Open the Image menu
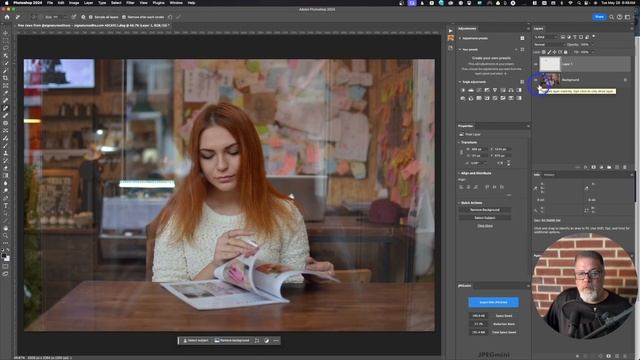The image size is (640, 360). pyautogui.click(x=74, y=3)
